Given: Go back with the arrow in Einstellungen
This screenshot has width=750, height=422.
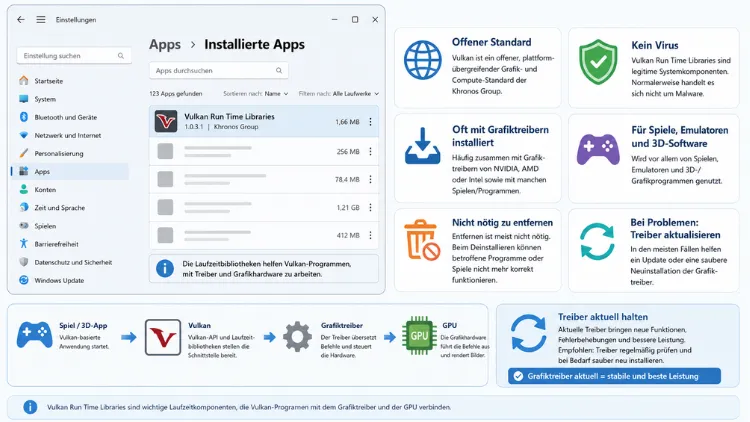Looking at the screenshot, I should pyautogui.click(x=21, y=20).
